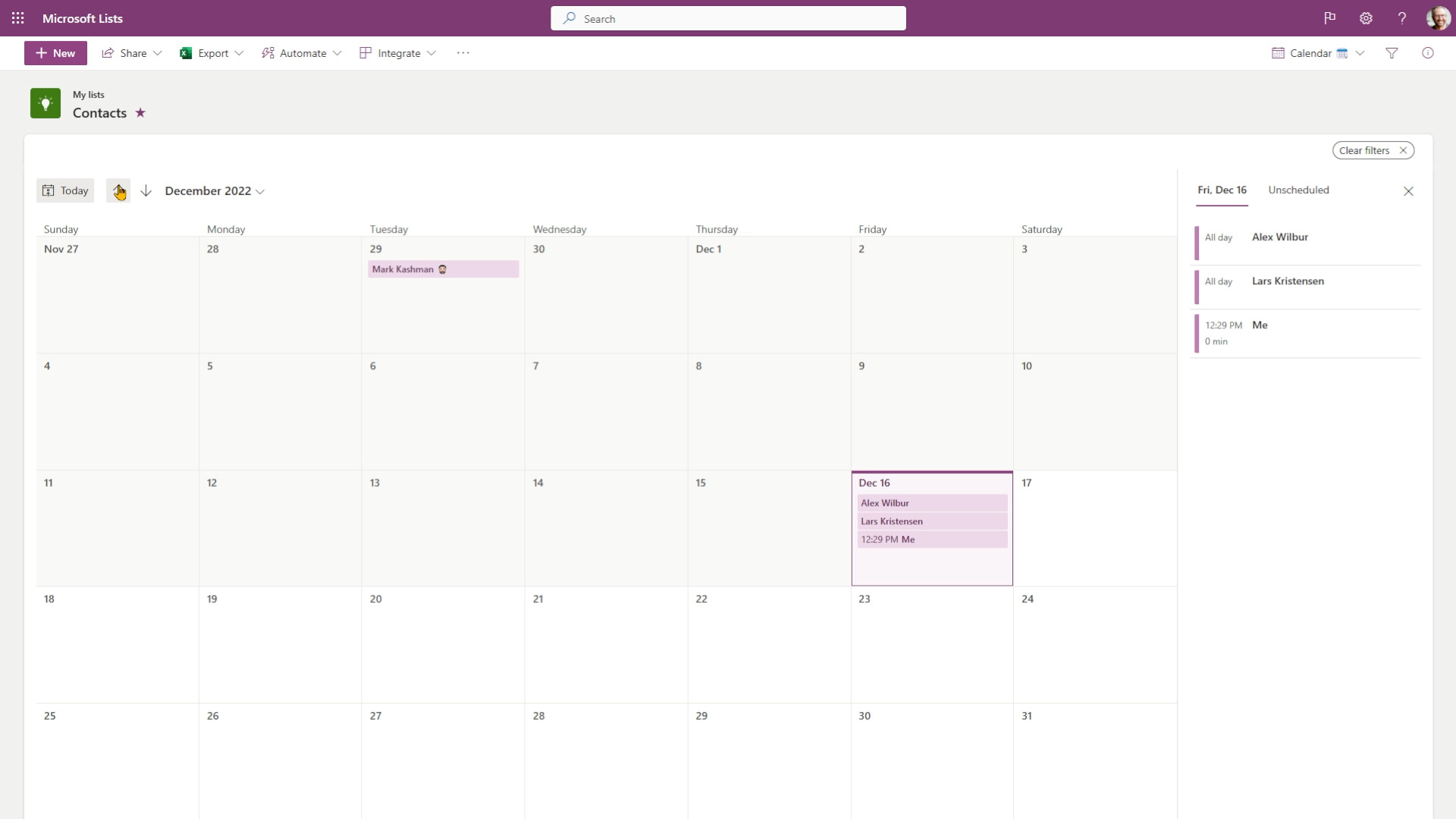Unfavorite the Contacts list star
Image resolution: width=1456 pixels, height=819 pixels.
(x=140, y=112)
